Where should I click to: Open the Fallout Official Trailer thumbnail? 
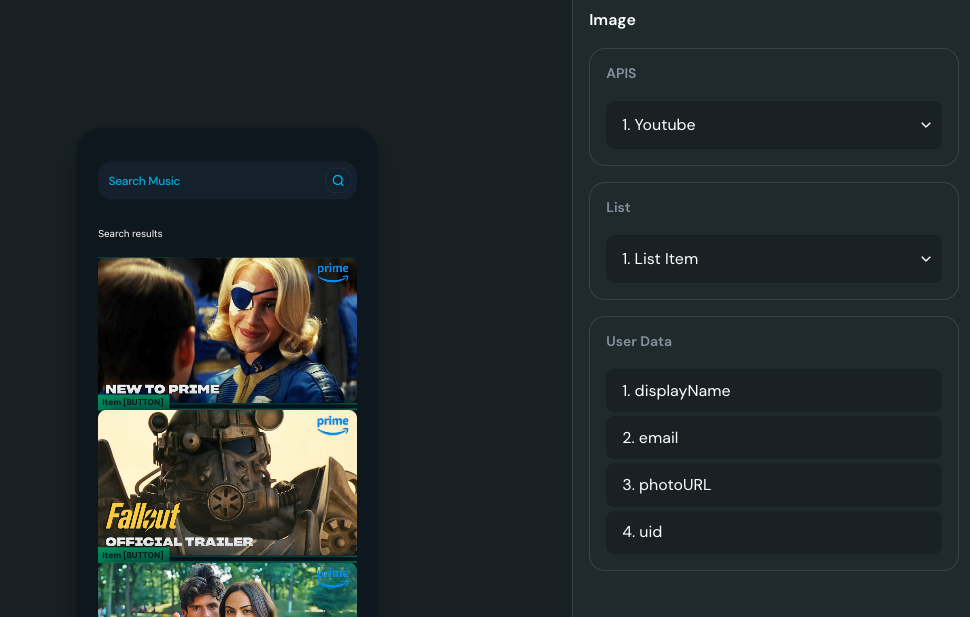coord(227,483)
